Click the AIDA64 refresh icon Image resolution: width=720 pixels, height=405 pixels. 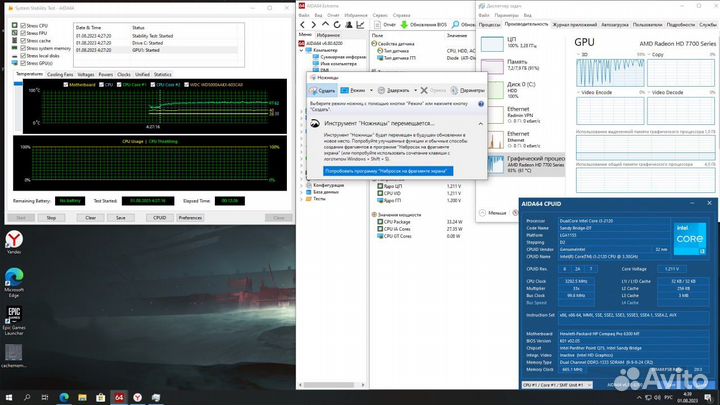point(337,25)
